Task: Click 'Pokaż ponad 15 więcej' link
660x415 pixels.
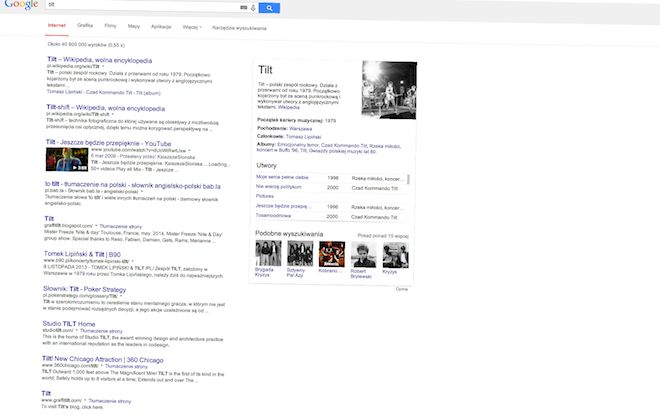Action: (383, 236)
